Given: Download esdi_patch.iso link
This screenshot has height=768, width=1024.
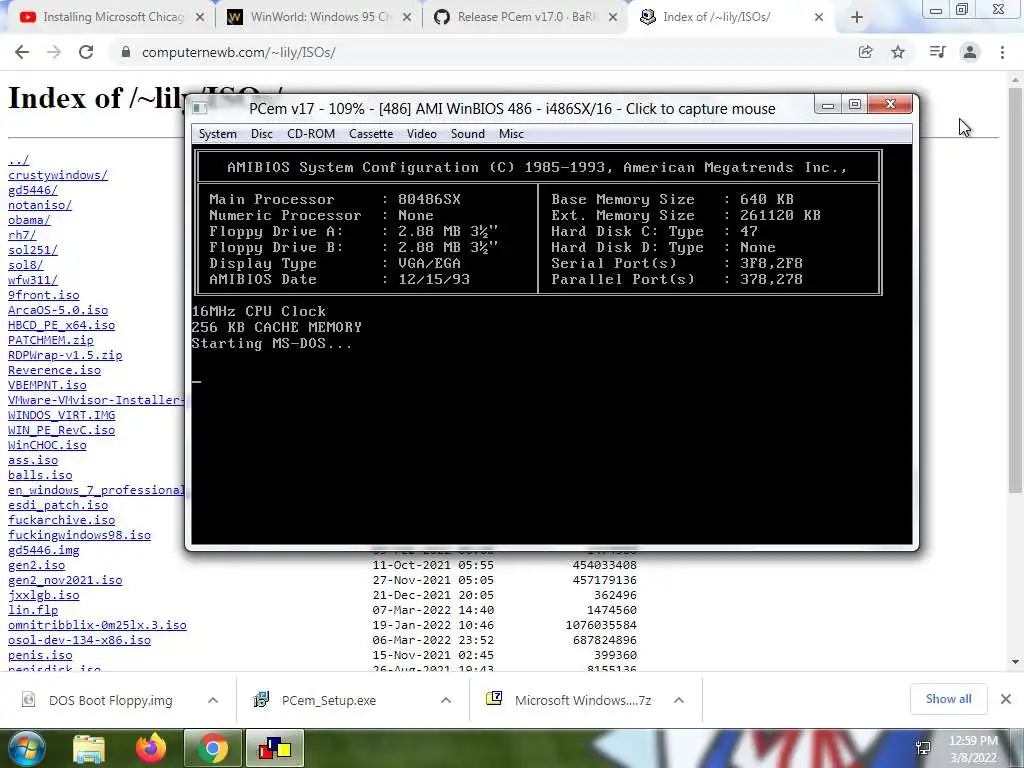Looking at the screenshot, I should [58, 505].
